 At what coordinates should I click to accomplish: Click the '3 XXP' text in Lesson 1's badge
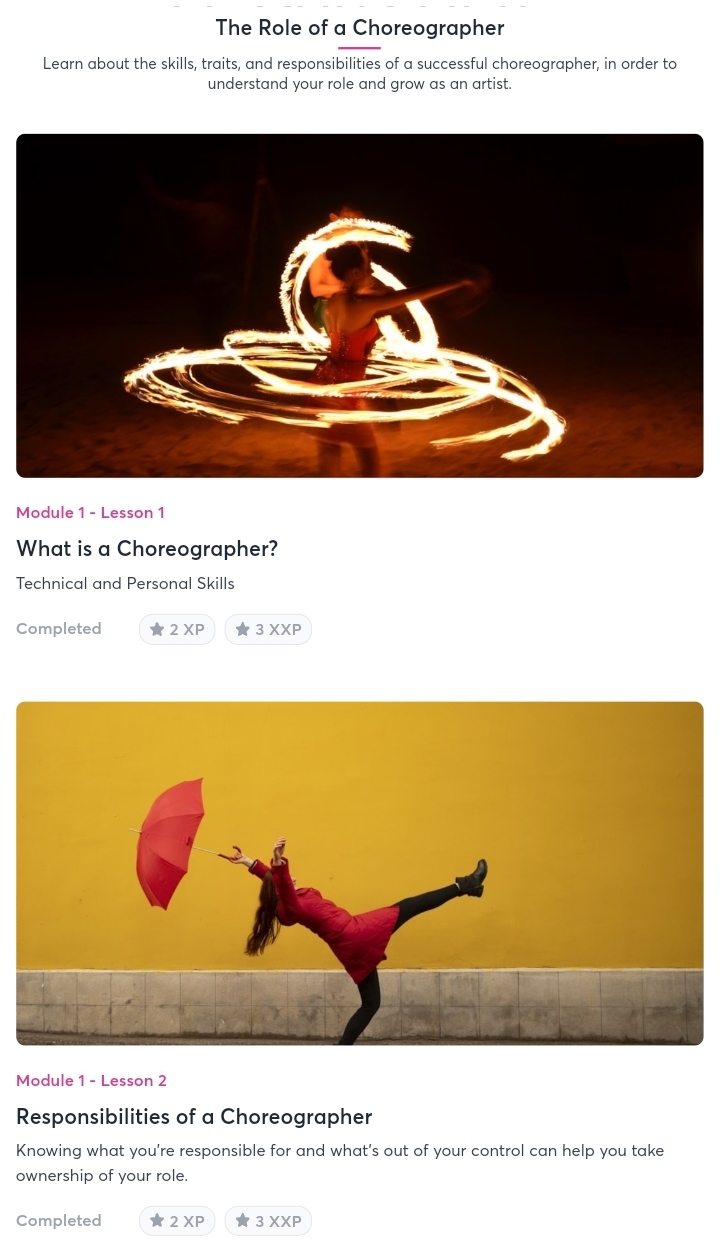pyautogui.click(x=278, y=630)
